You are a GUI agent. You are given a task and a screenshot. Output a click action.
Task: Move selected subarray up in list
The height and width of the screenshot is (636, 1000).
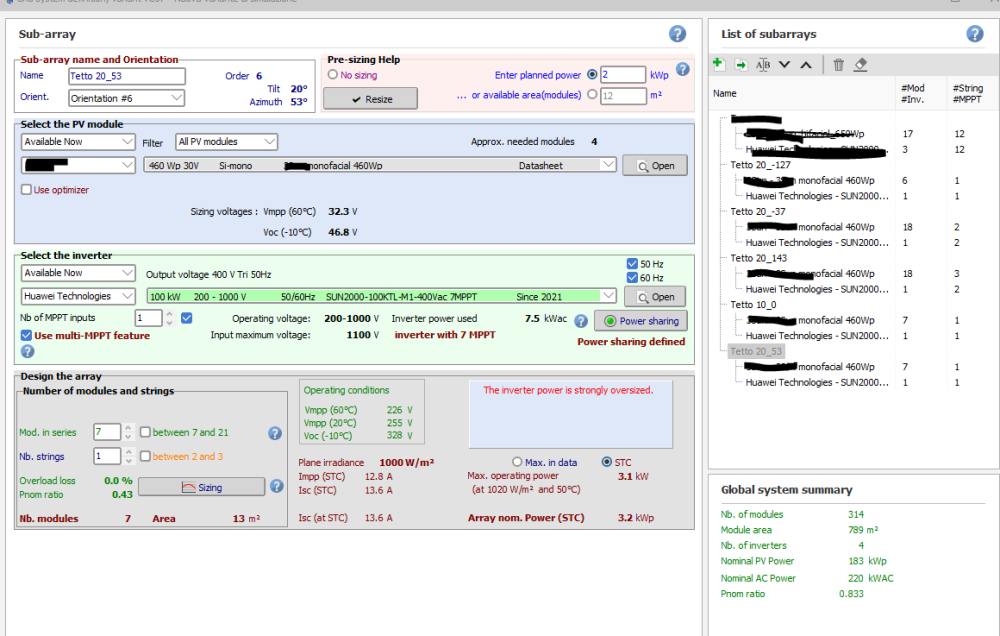click(x=806, y=64)
